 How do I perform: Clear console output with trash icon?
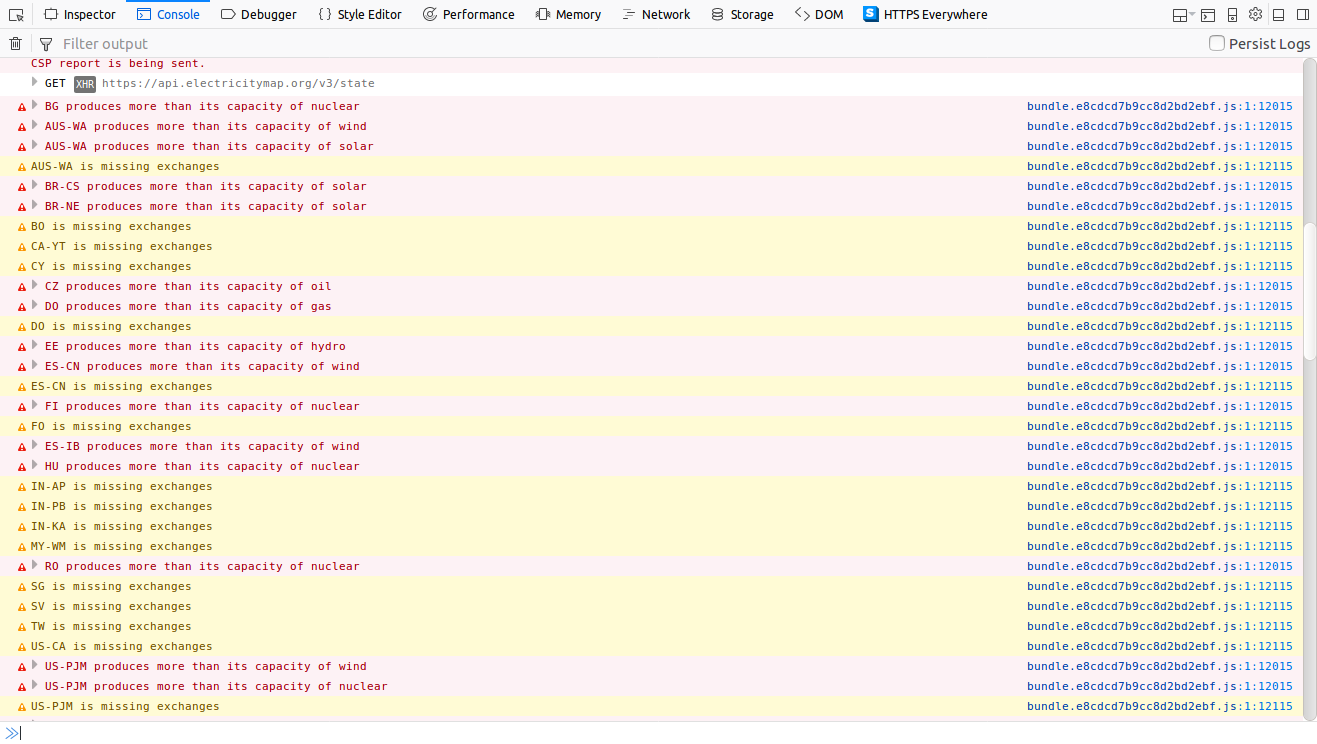(x=15, y=43)
